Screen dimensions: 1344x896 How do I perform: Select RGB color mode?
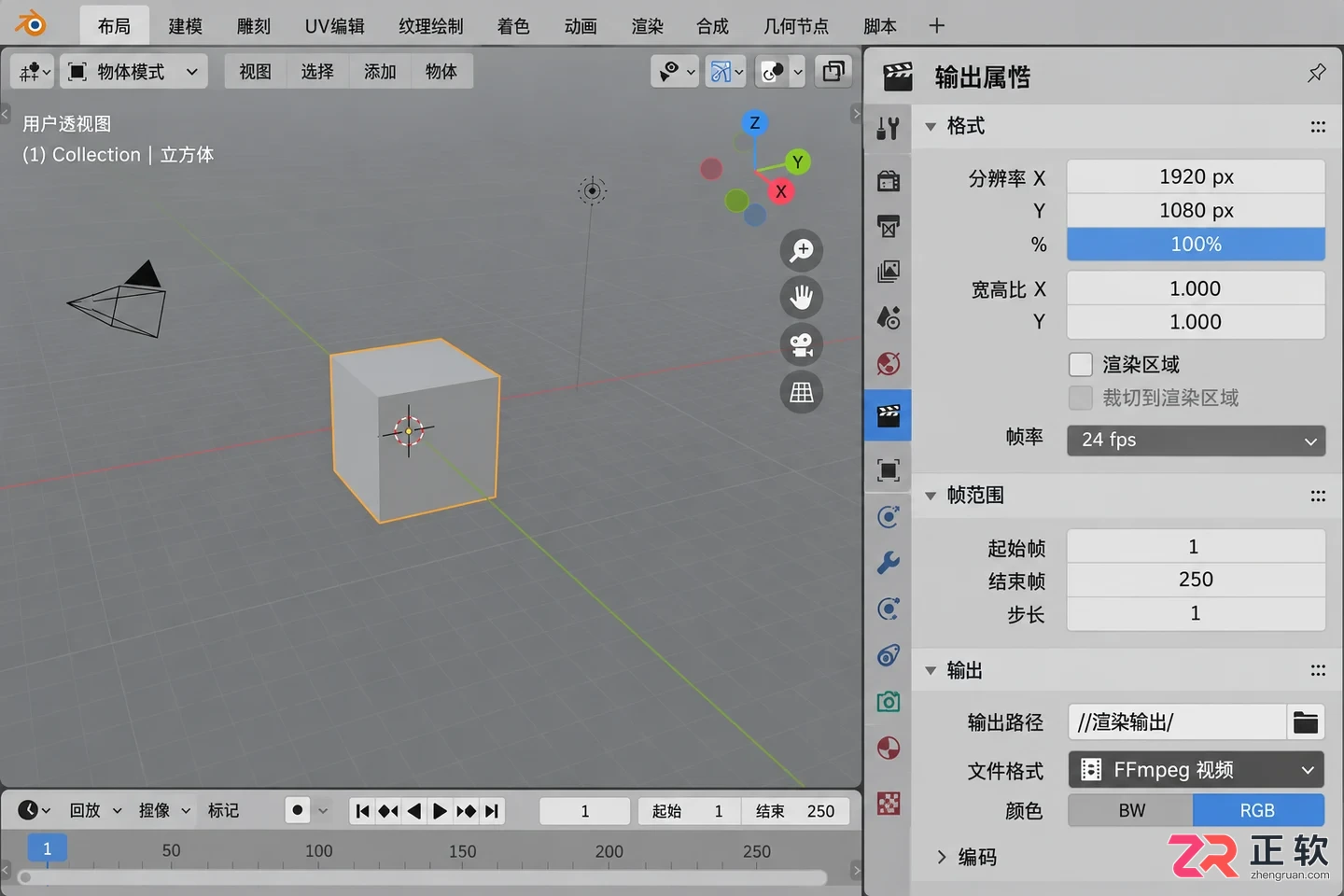[1258, 810]
